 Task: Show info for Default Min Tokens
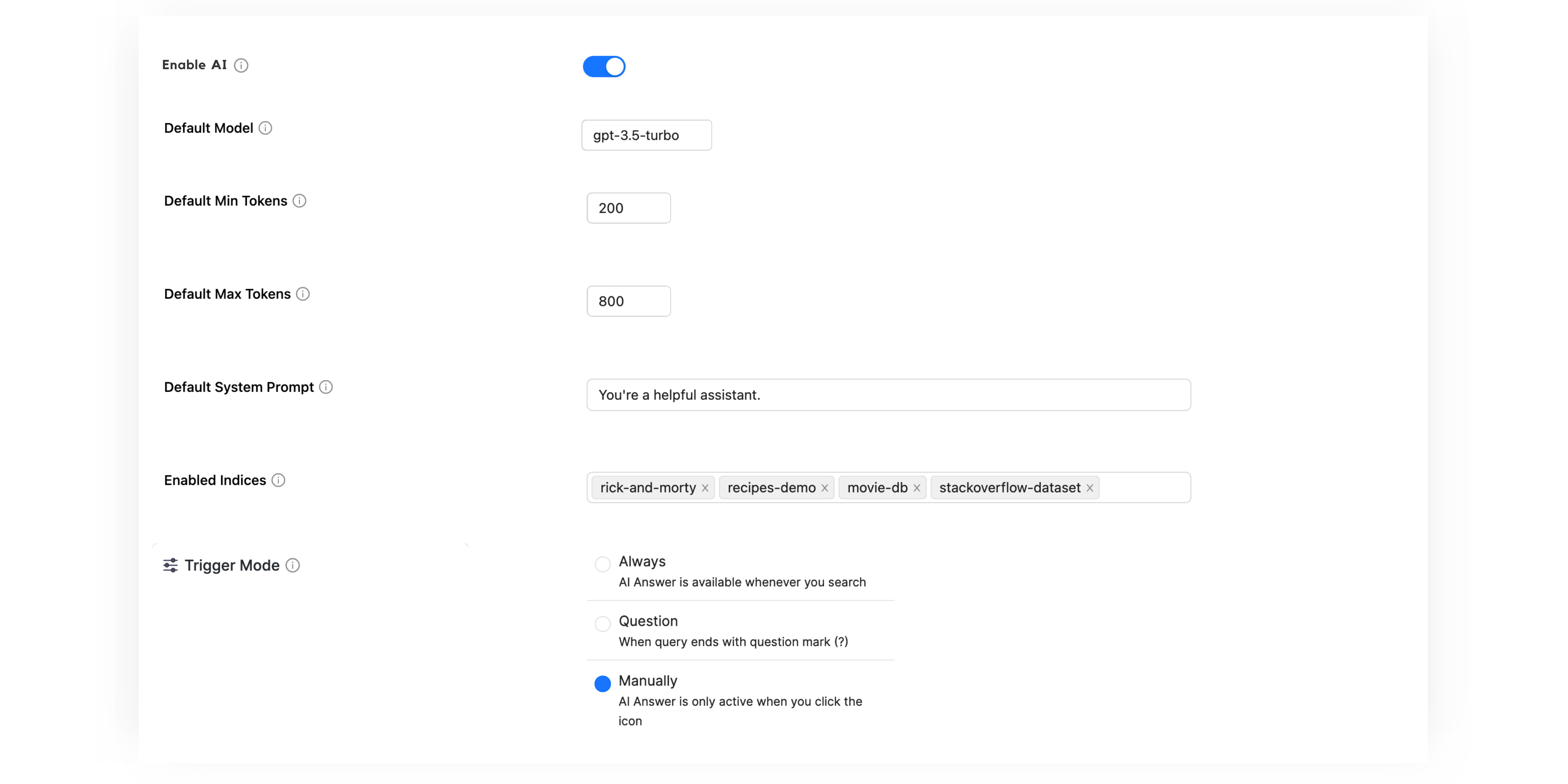point(299,201)
